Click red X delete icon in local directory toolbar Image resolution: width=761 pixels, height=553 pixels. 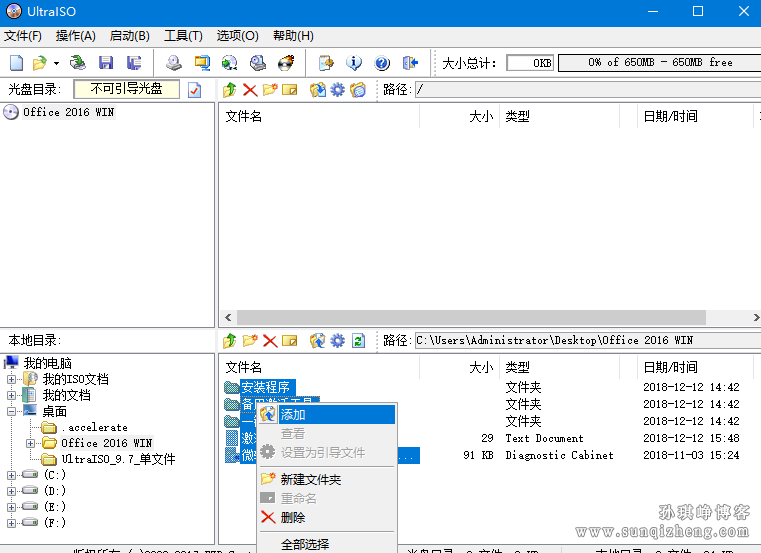[x=270, y=341]
